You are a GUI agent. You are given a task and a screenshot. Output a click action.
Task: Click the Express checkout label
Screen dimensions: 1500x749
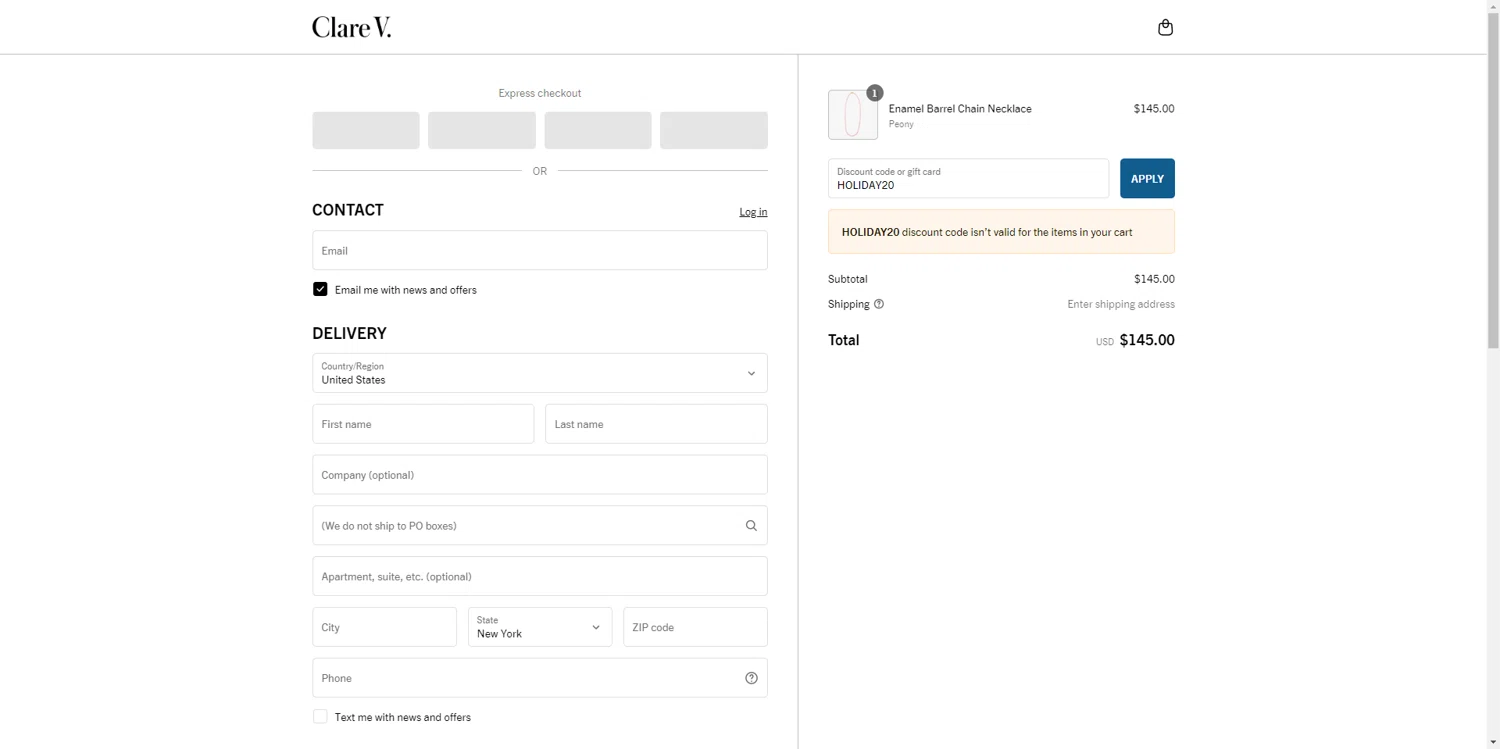click(x=540, y=93)
